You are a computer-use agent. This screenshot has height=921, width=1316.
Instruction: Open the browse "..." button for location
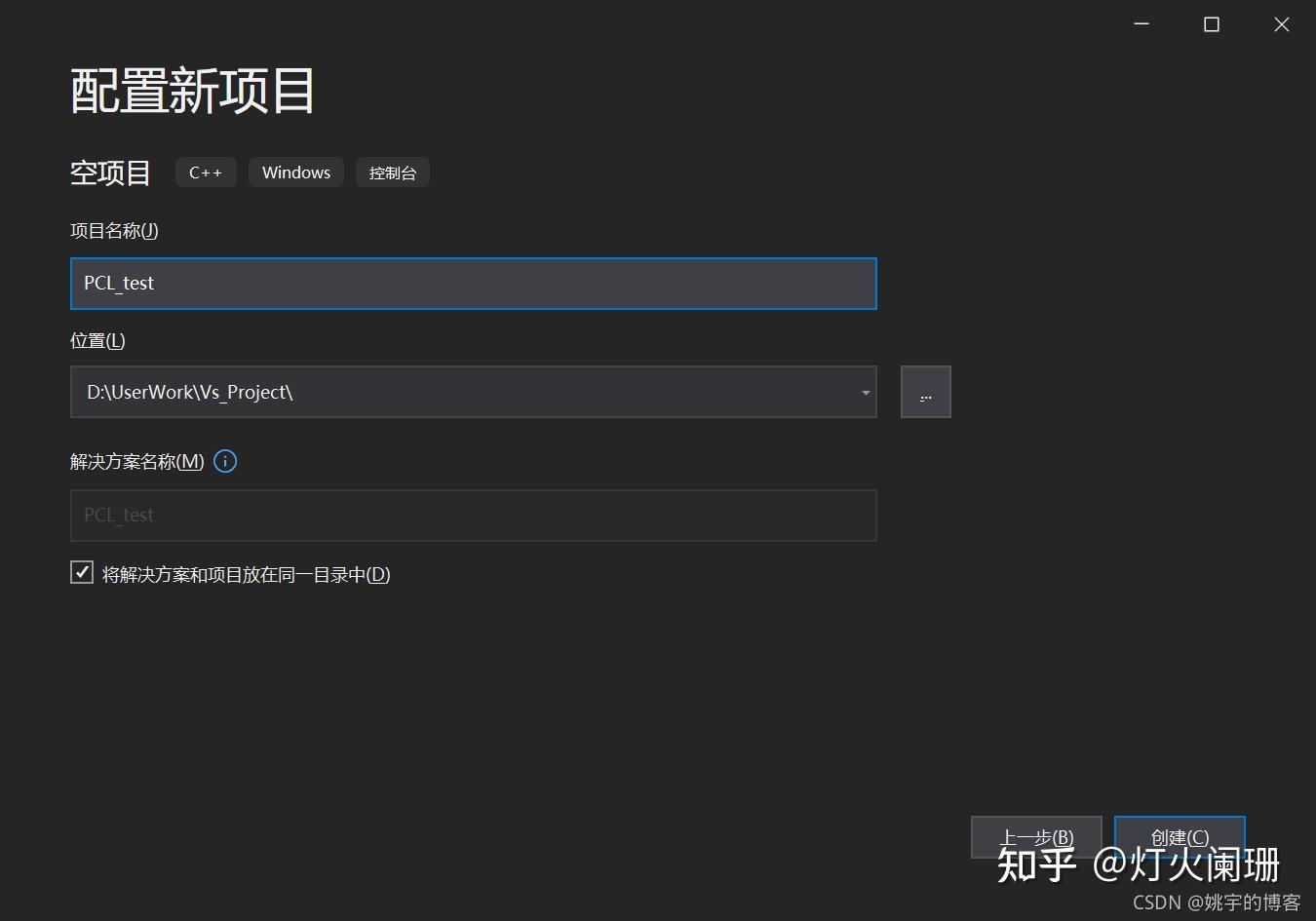(x=924, y=392)
